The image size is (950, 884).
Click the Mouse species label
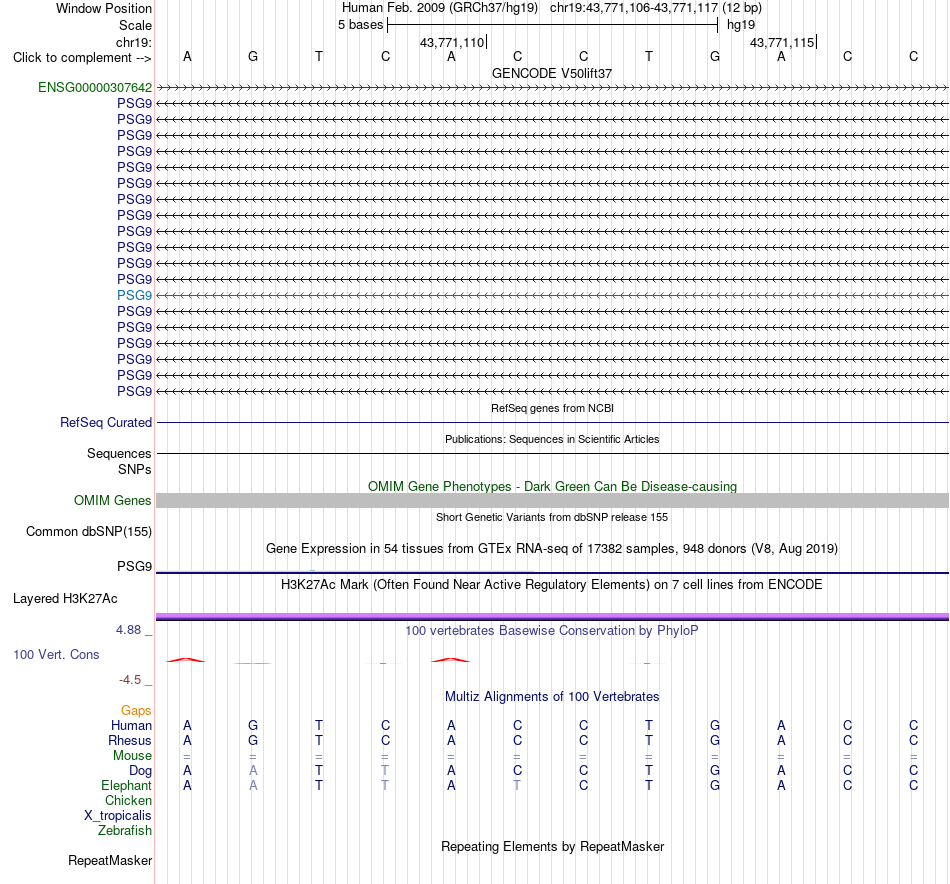click(133, 756)
